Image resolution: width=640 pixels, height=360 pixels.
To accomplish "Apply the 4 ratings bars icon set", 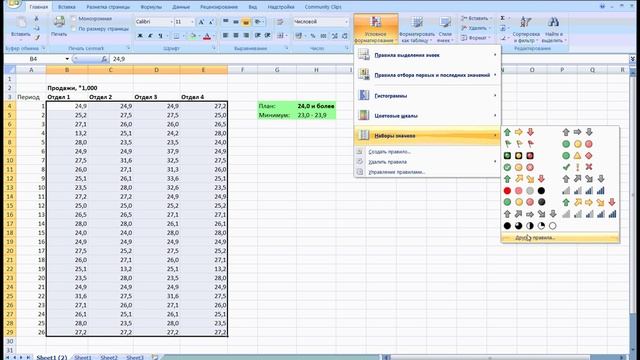I will point(583,191).
